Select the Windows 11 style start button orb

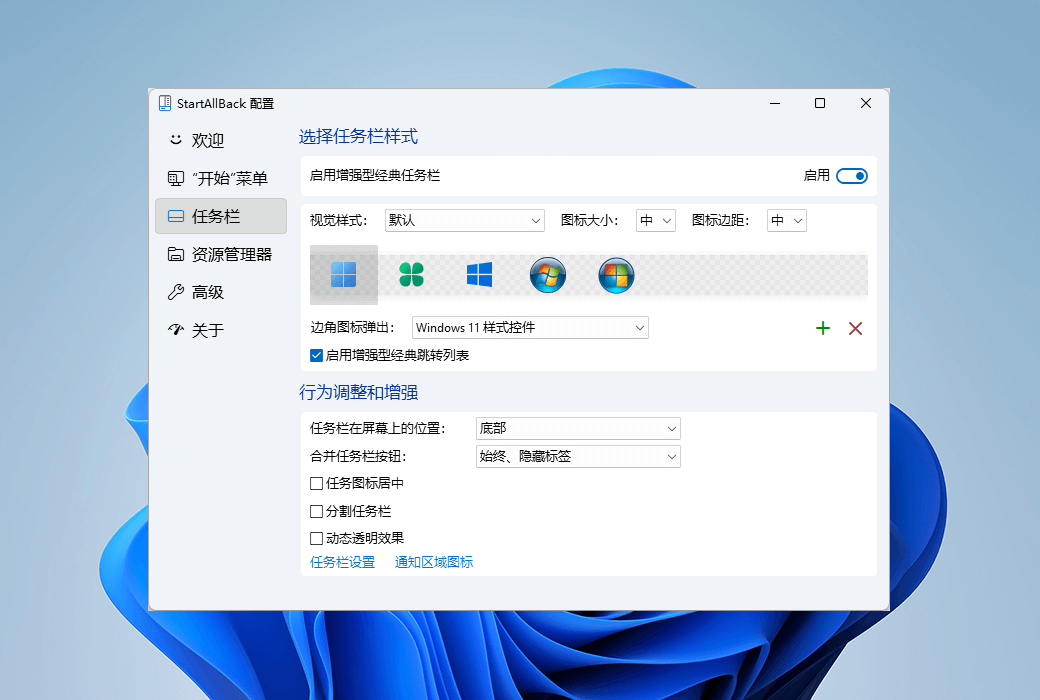(343, 274)
